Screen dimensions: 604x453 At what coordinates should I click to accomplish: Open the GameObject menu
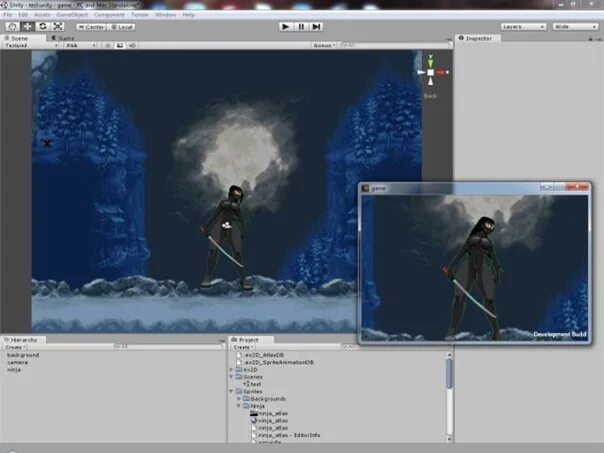[x=72, y=15]
